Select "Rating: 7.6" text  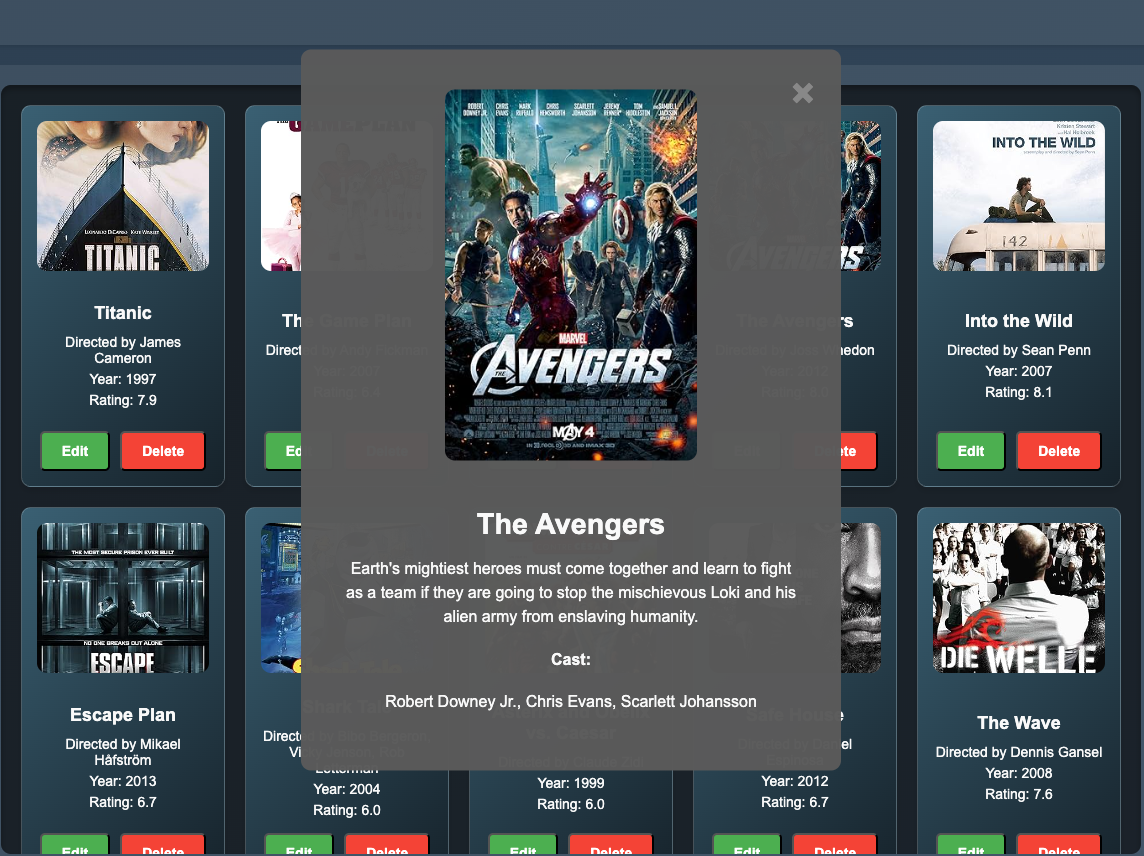coord(1019,794)
